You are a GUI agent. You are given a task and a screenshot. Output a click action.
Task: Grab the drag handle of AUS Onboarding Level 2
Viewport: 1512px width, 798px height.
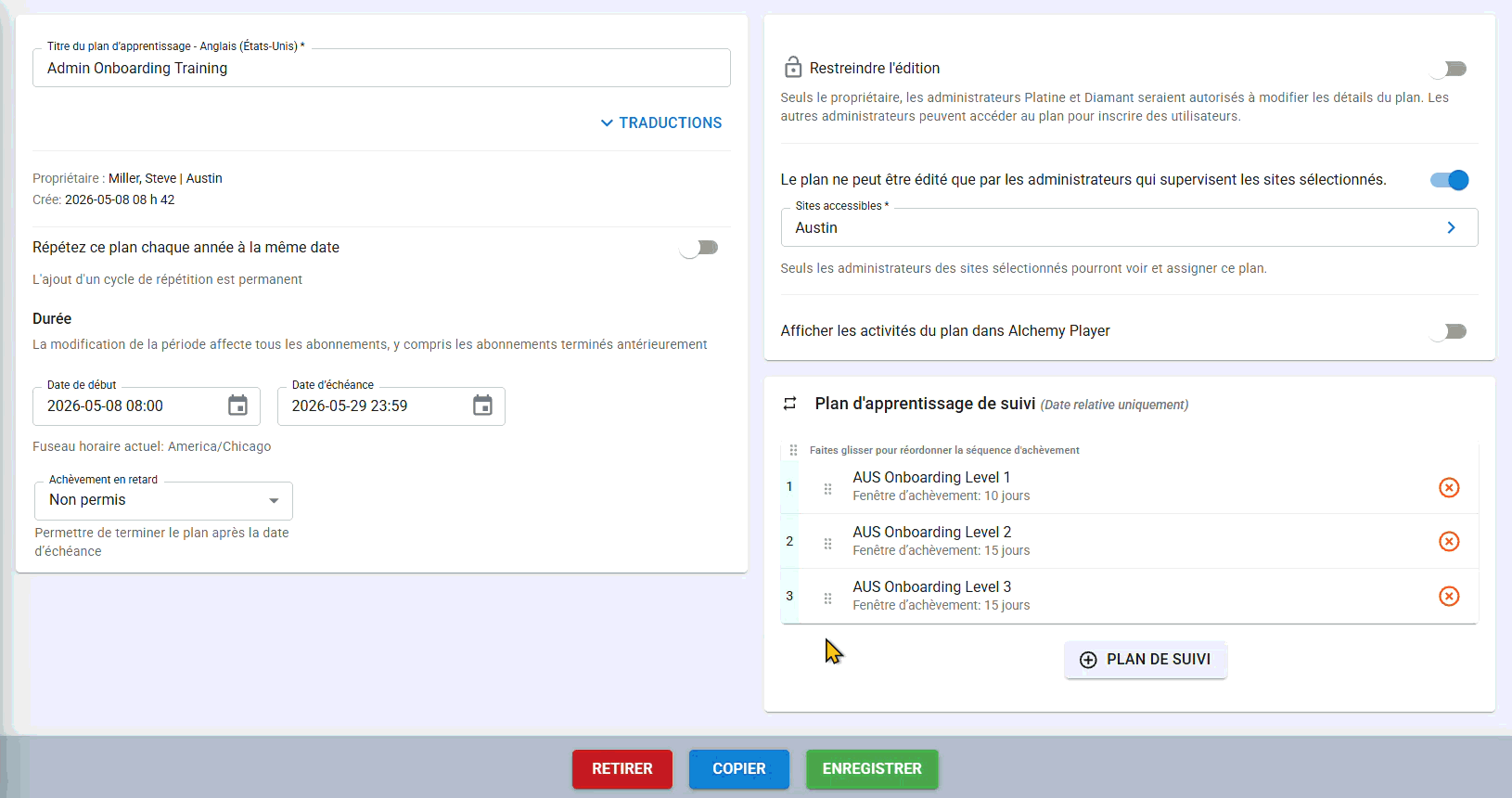click(827, 543)
